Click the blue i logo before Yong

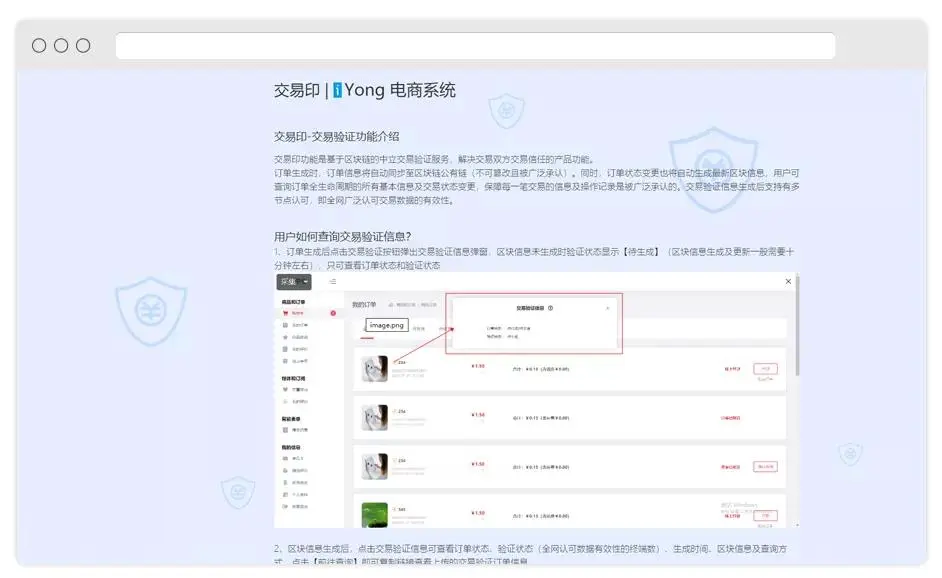(338, 91)
